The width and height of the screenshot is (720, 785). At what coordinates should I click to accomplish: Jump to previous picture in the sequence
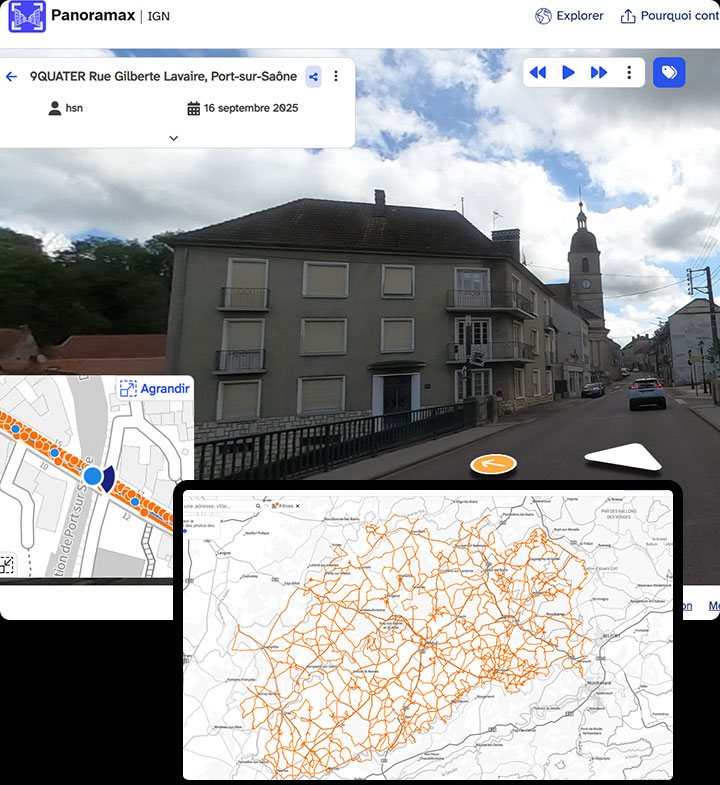coord(538,72)
